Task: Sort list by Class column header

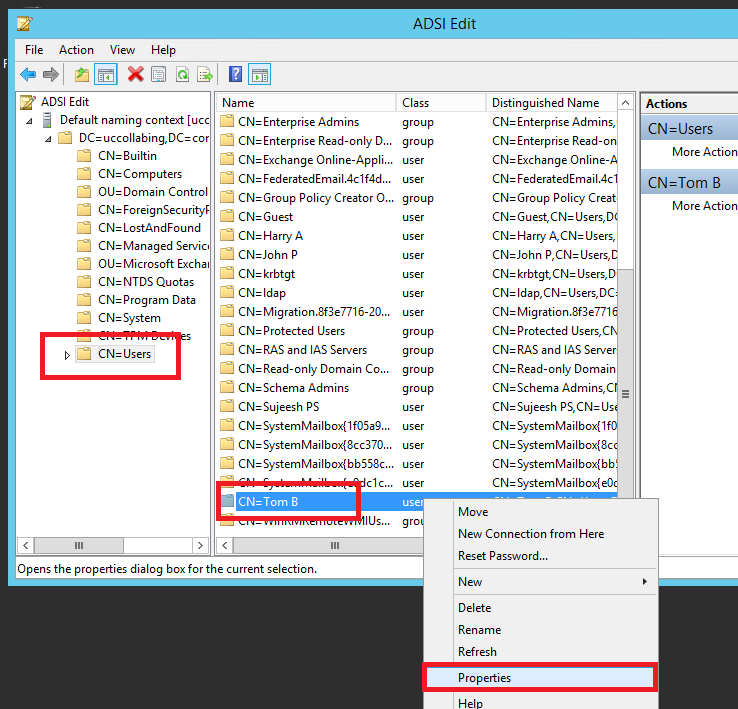Action: [441, 103]
